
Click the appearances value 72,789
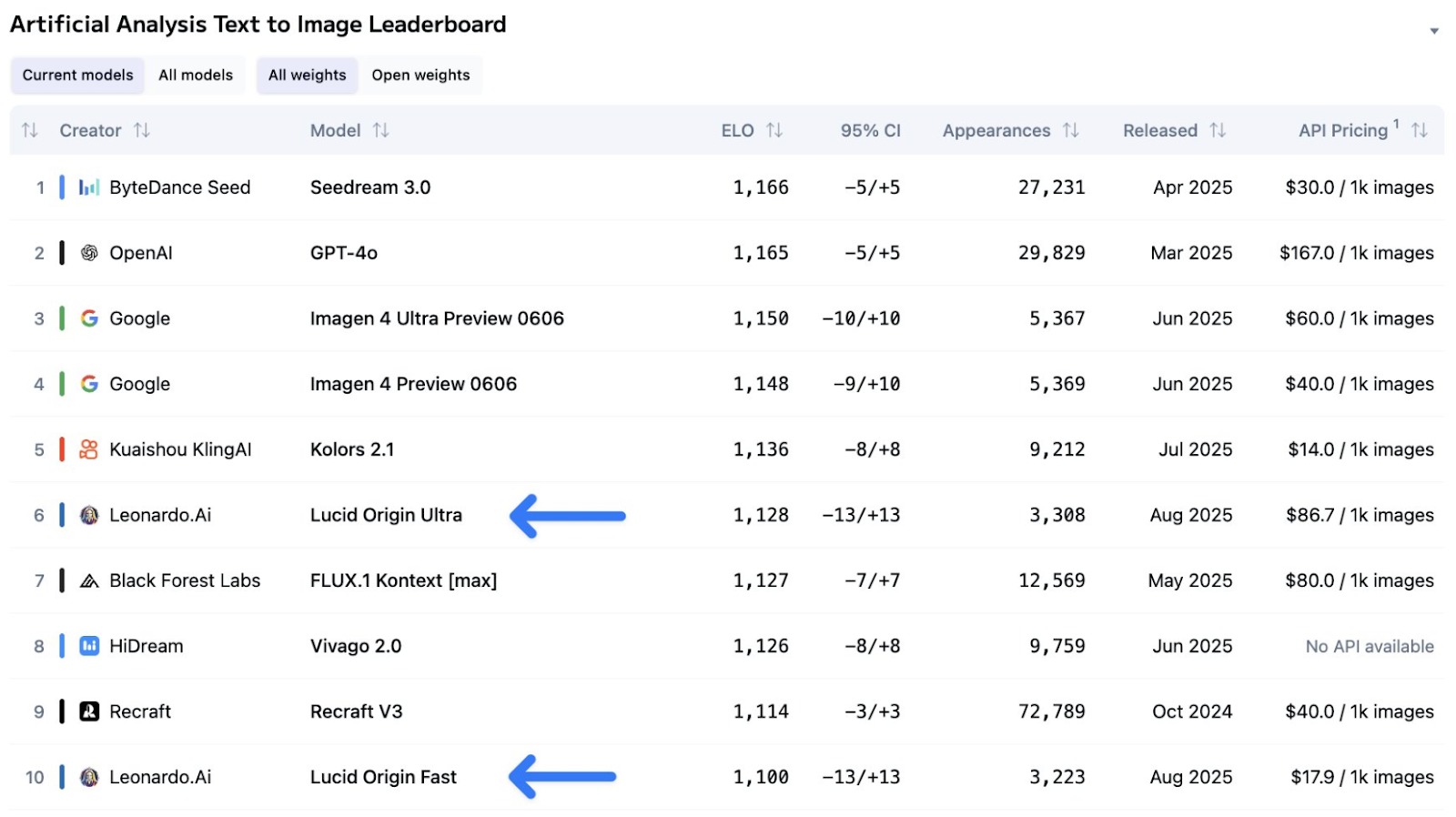[x=1051, y=711]
